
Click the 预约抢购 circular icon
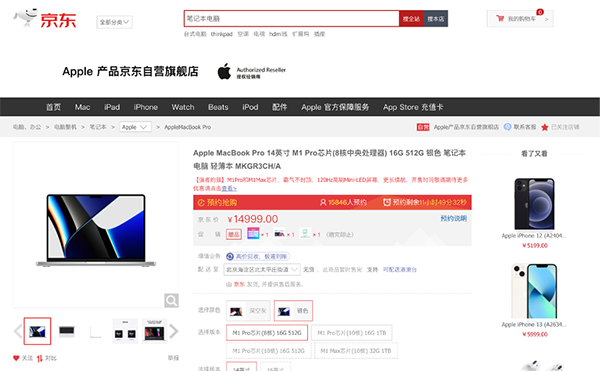click(x=201, y=203)
